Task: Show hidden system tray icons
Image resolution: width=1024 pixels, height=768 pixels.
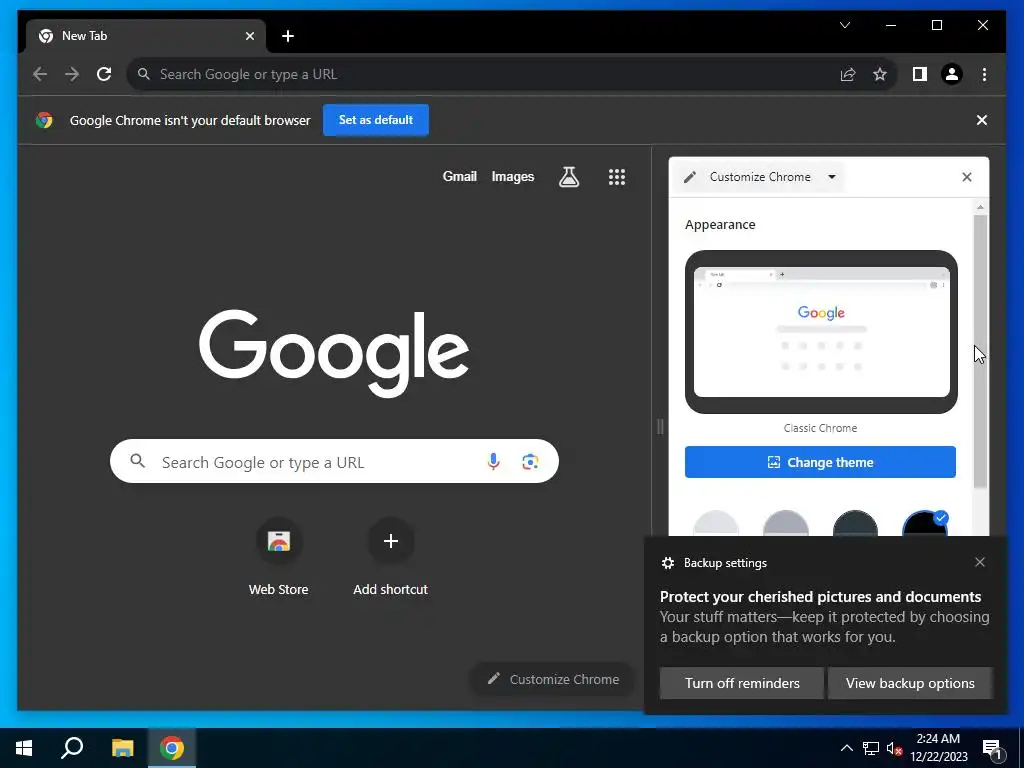Action: coord(846,748)
